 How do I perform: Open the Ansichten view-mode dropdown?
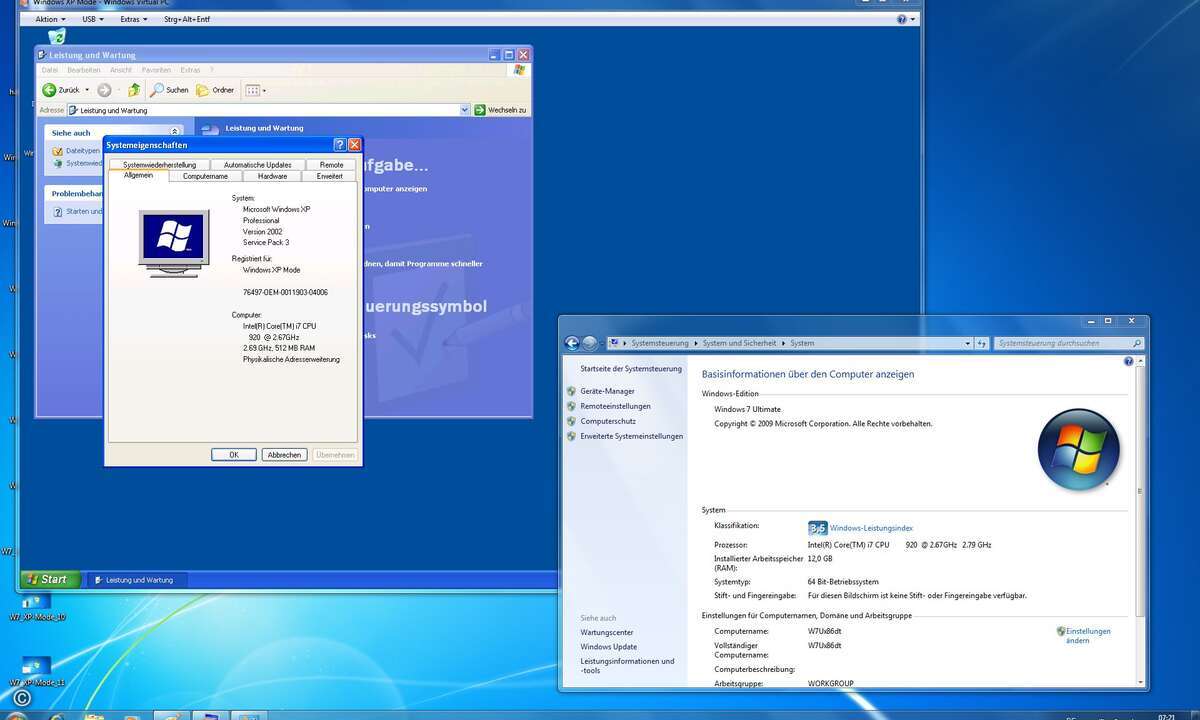pyautogui.click(x=255, y=90)
